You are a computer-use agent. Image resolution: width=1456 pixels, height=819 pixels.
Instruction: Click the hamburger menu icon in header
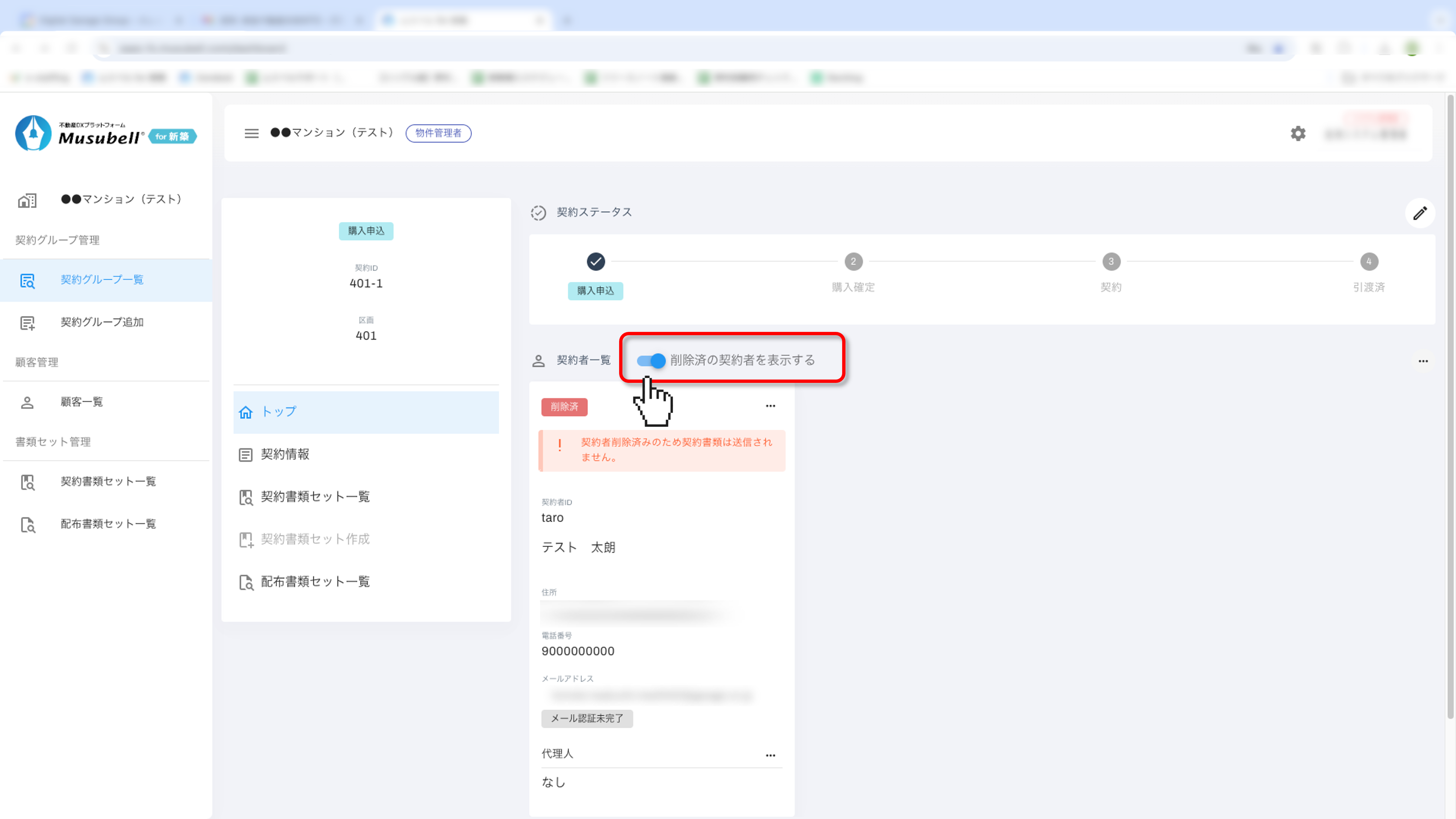coord(251,133)
